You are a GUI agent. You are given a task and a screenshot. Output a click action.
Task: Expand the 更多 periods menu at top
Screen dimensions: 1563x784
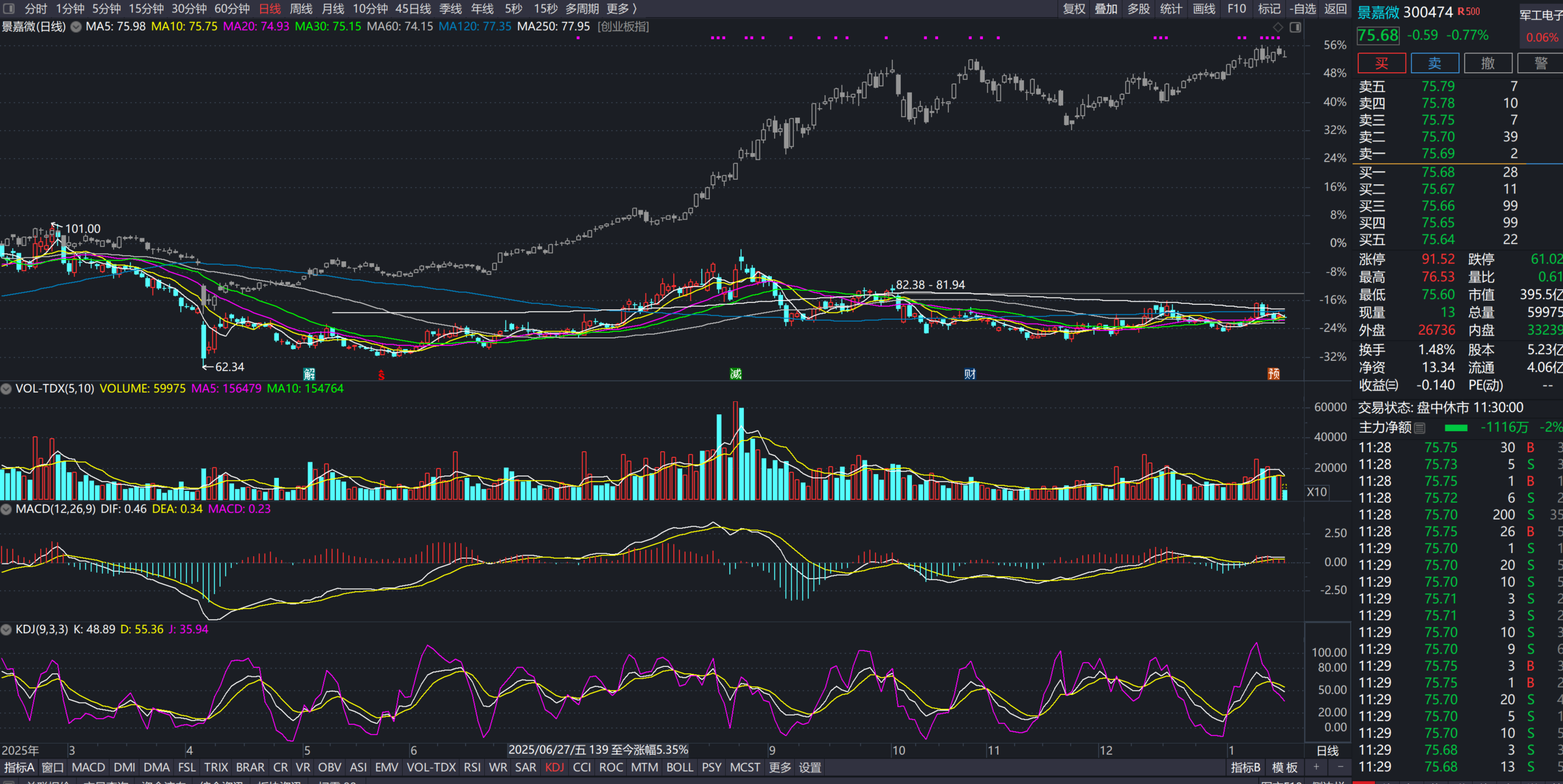coord(621,9)
